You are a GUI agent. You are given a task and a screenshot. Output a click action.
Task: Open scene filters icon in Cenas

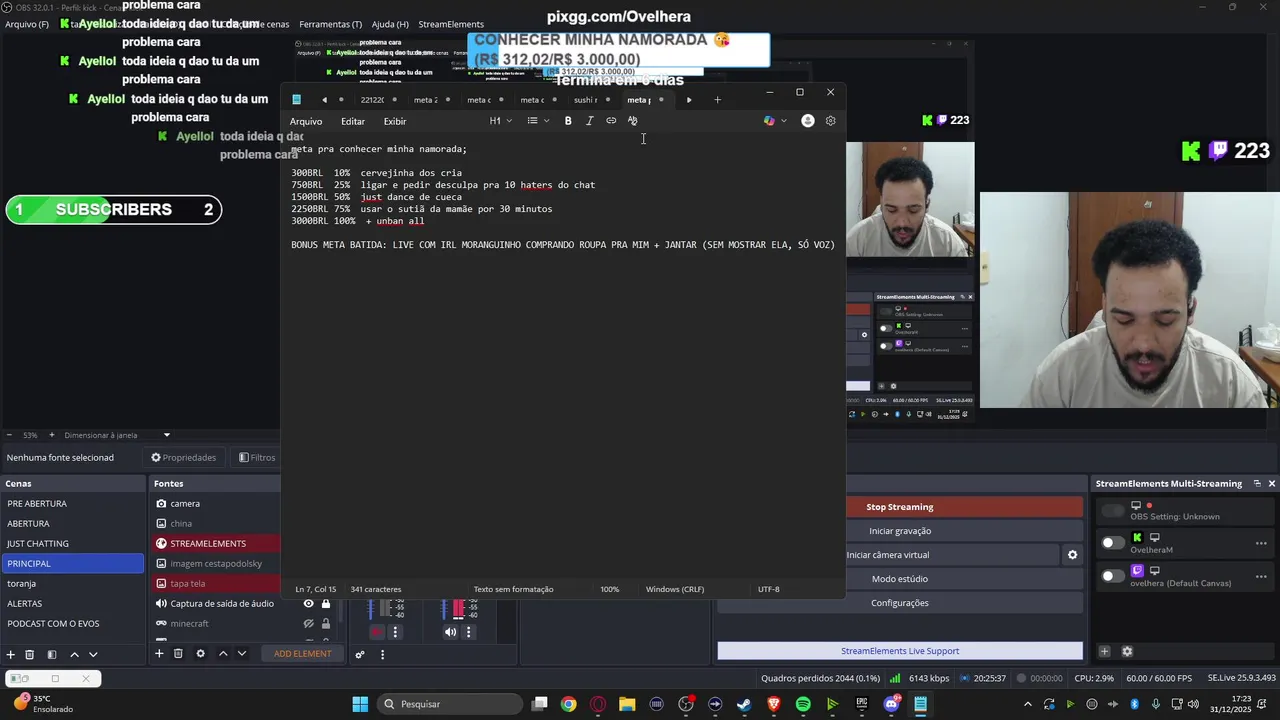click(x=51, y=654)
